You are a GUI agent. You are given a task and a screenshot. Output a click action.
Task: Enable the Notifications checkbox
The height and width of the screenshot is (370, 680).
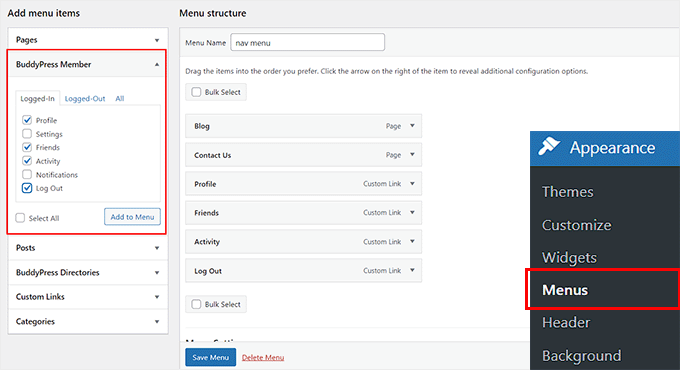pos(27,174)
